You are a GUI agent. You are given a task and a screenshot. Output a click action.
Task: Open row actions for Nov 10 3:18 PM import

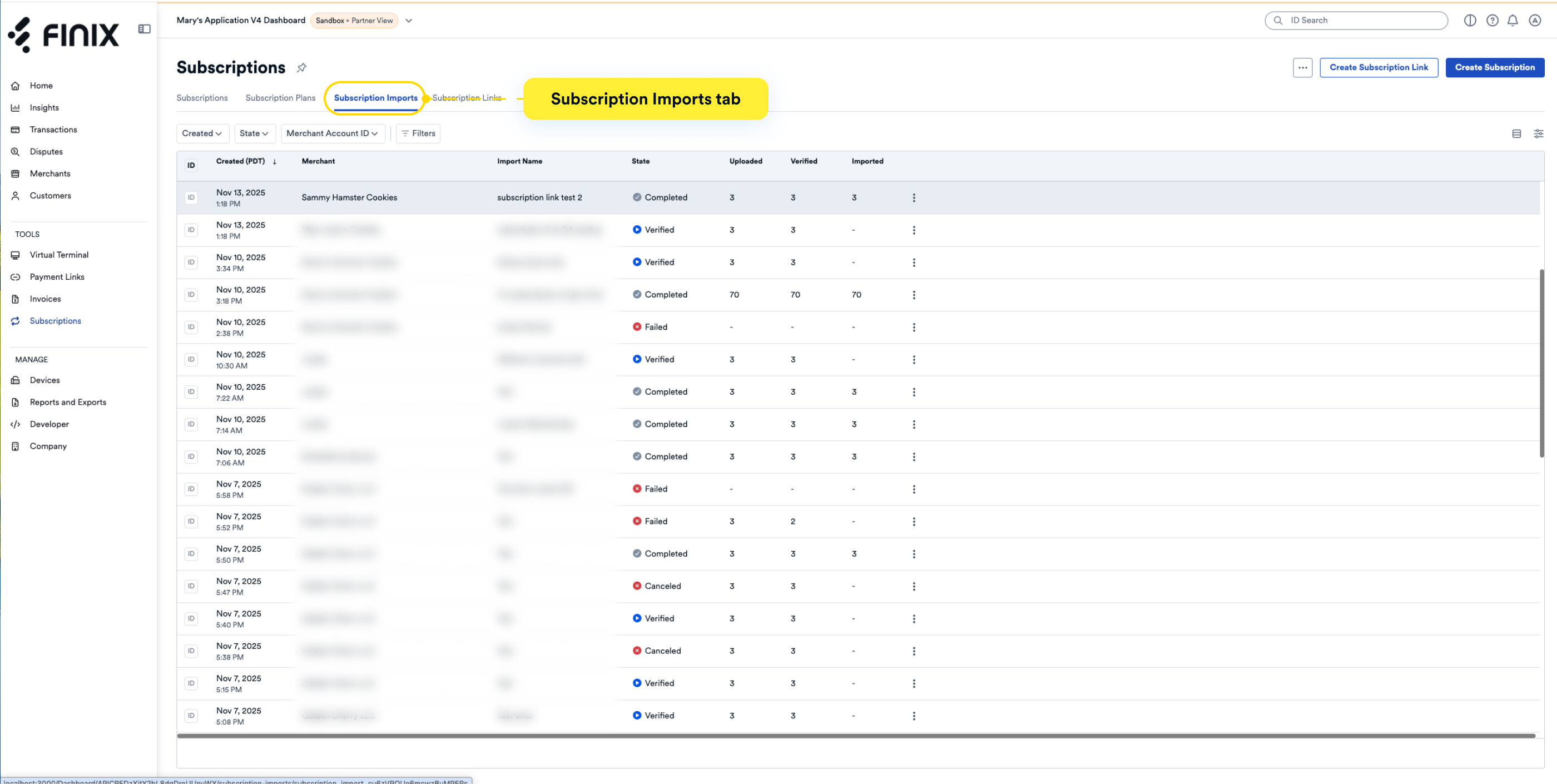click(914, 295)
